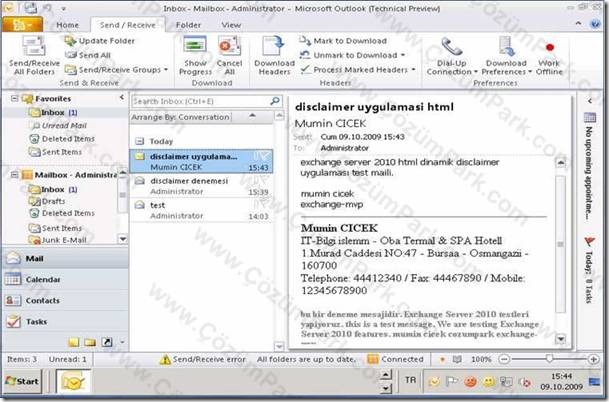This screenshot has height=402, width=609.
Task: Open the Drafts folder
Action: click(x=48, y=201)
